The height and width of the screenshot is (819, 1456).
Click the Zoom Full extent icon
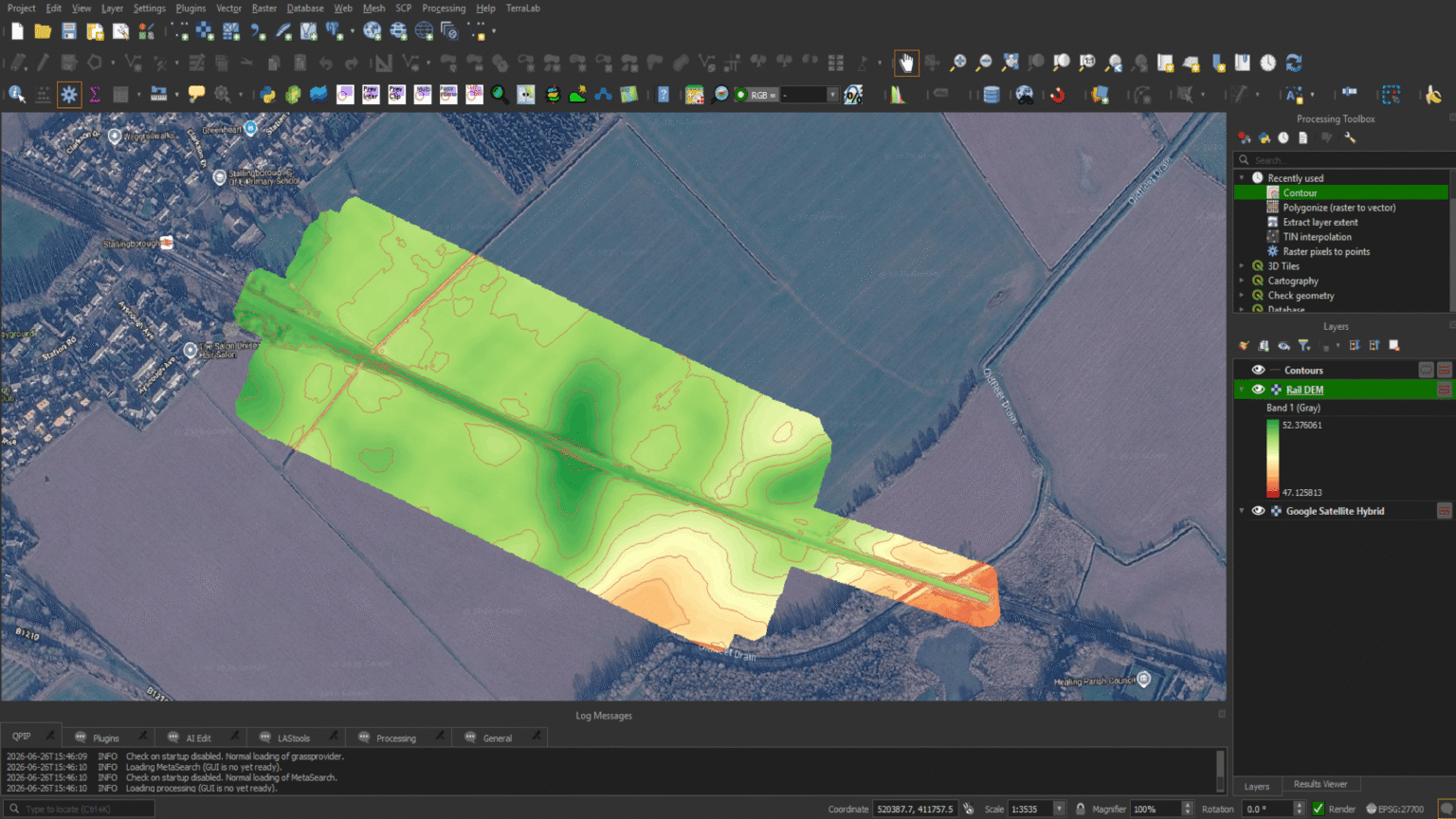(x=1010, y=63)
